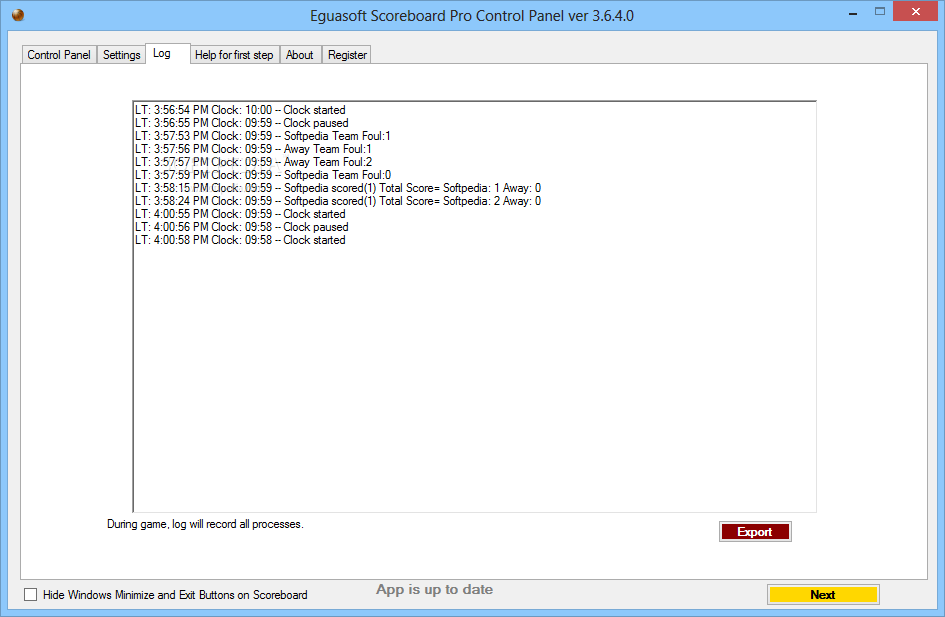Go to the About tab

(x=300, y=55)
